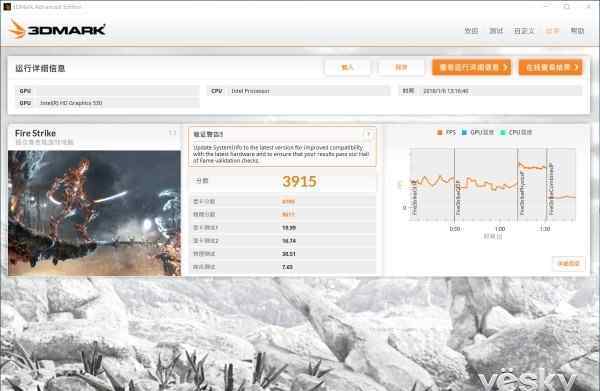This screenshot has width=600, height=391.
Task: Click the Load white button
Action: coord(347,68)
